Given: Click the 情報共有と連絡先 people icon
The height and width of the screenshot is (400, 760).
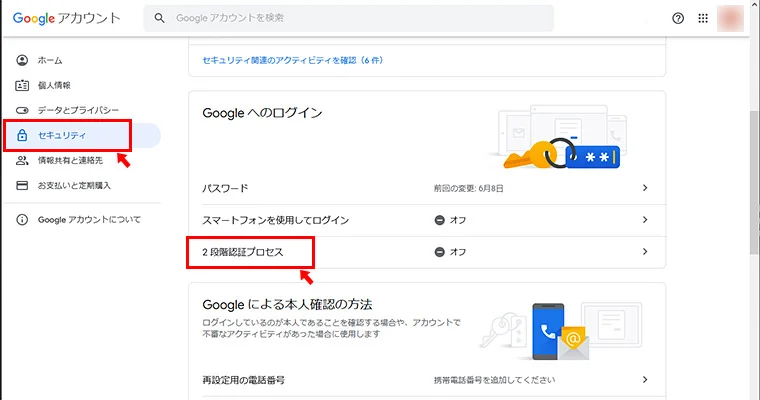Looking at the screenshot, I should 22,160.
